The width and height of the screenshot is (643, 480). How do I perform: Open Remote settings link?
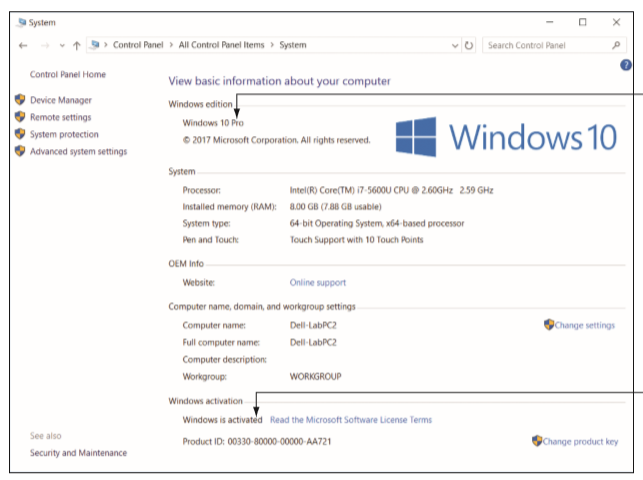tap(60, 117)
